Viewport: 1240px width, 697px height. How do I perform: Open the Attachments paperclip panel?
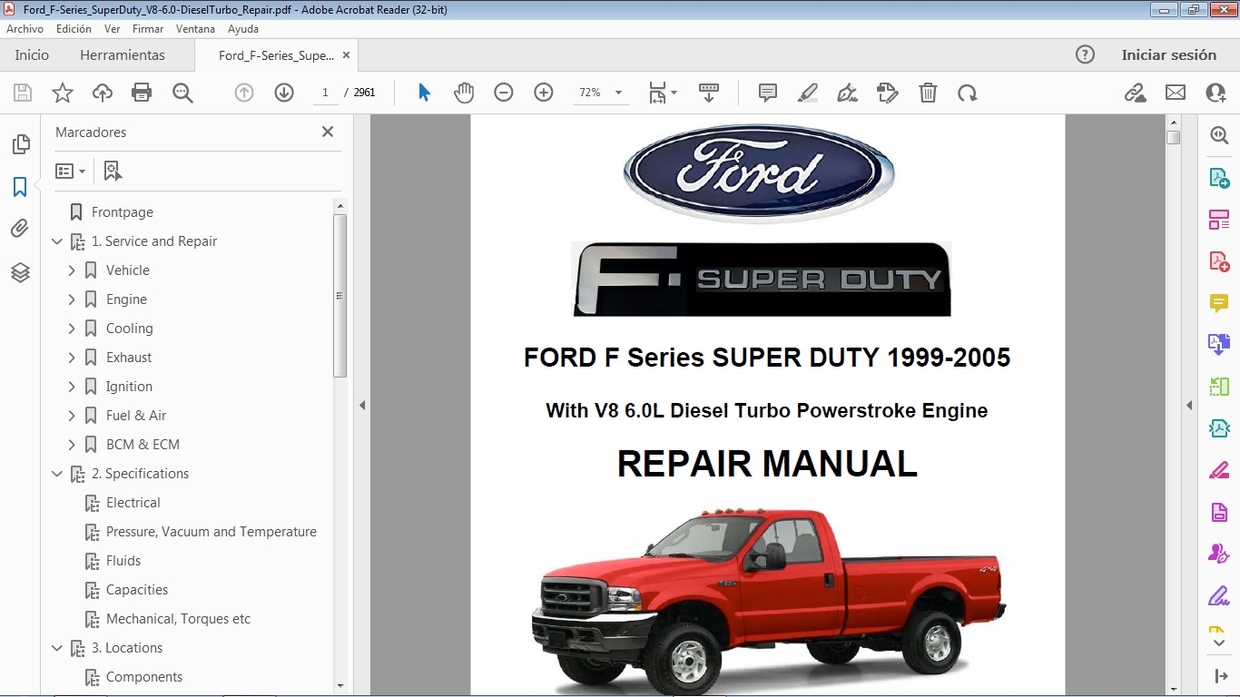[x=20, y=228]
